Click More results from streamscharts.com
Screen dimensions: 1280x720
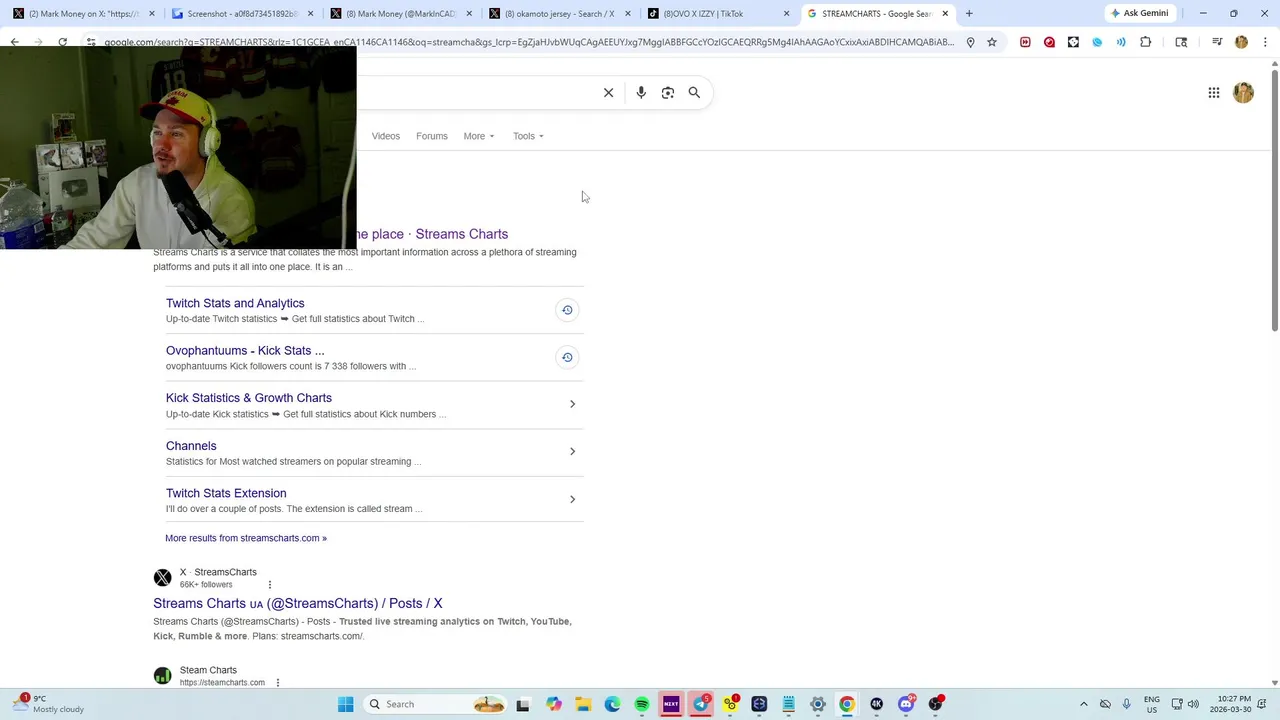click(x=246, y=538)
